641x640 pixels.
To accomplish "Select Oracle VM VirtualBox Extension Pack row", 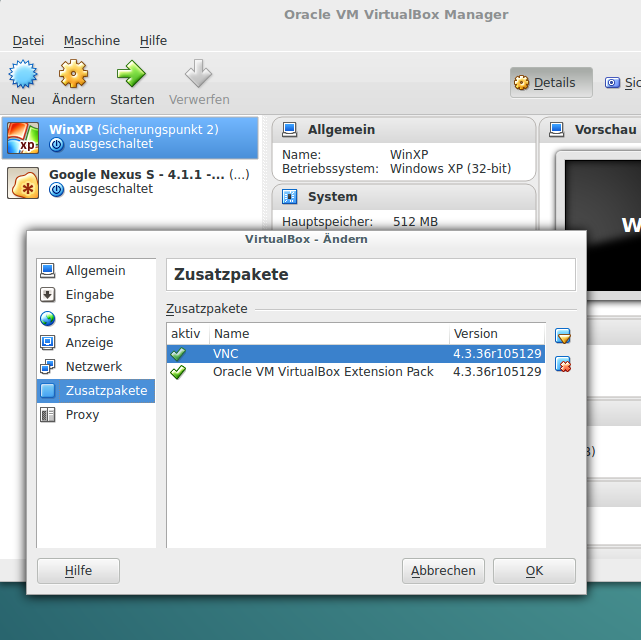I will pos(356,372).
